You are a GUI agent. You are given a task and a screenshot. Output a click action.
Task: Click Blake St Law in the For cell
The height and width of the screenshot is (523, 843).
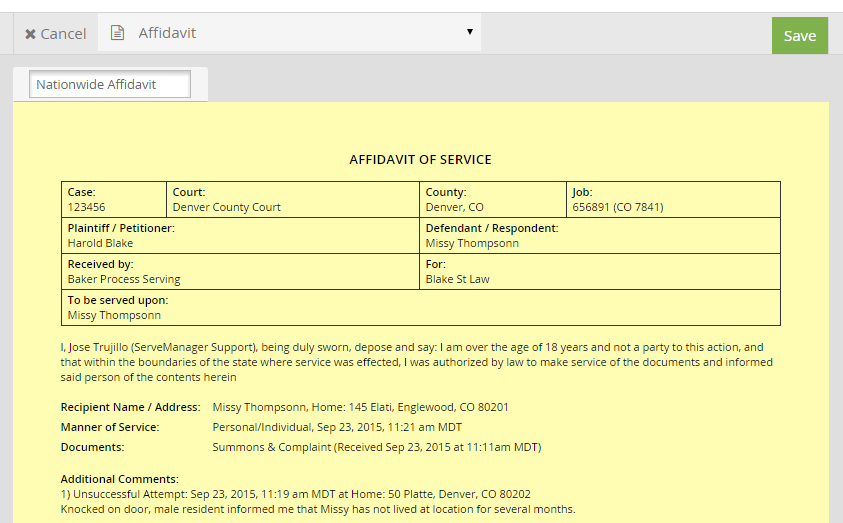(457, 279)
